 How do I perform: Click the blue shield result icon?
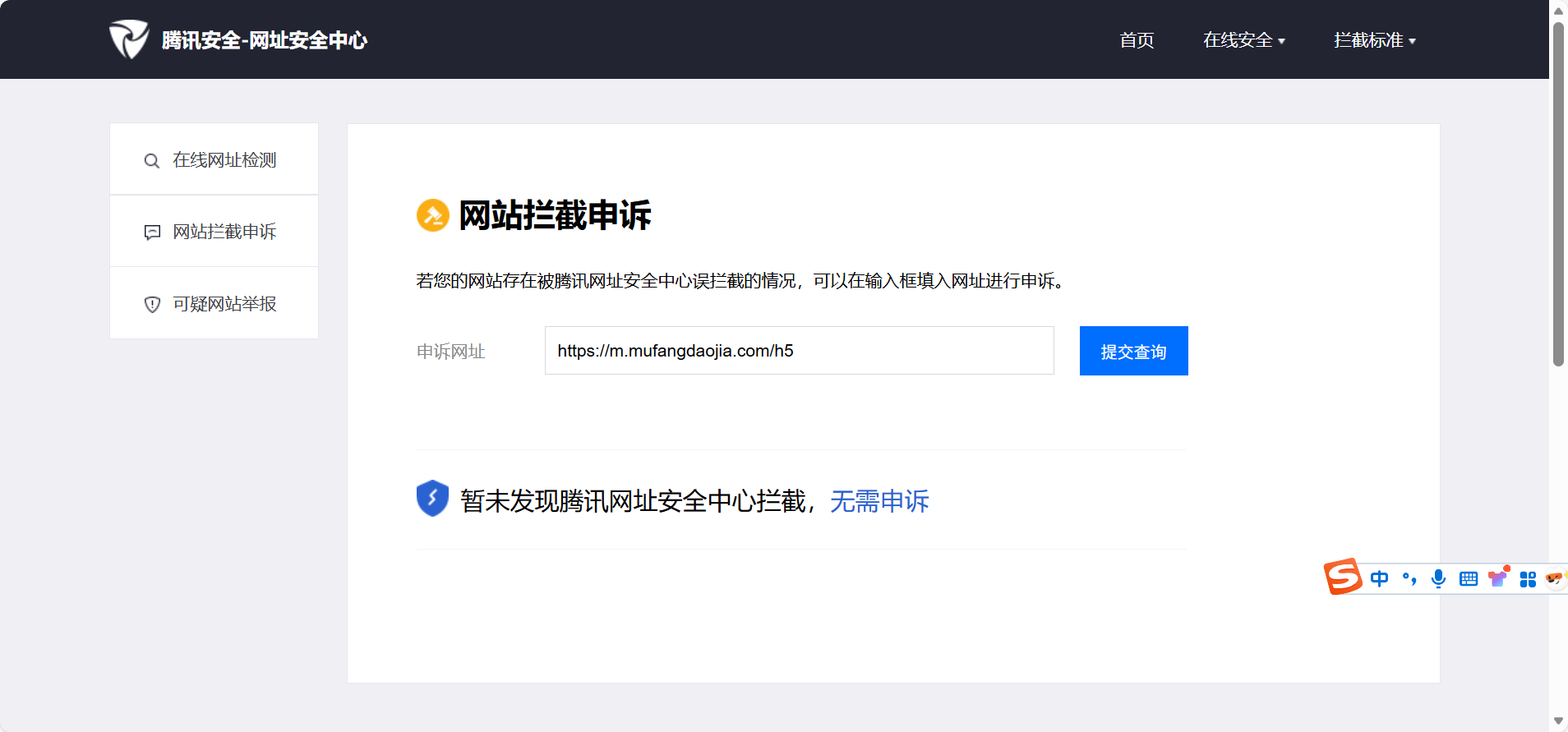point(432,499)
